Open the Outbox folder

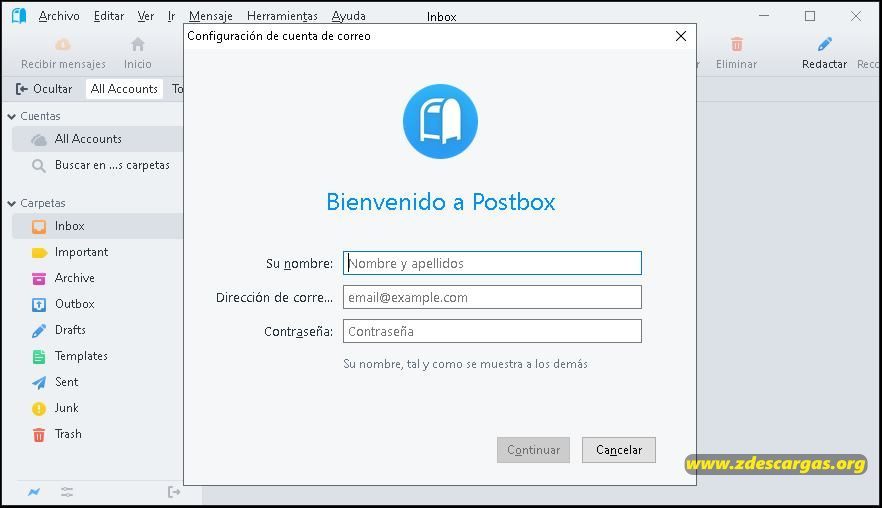[97, 304]
